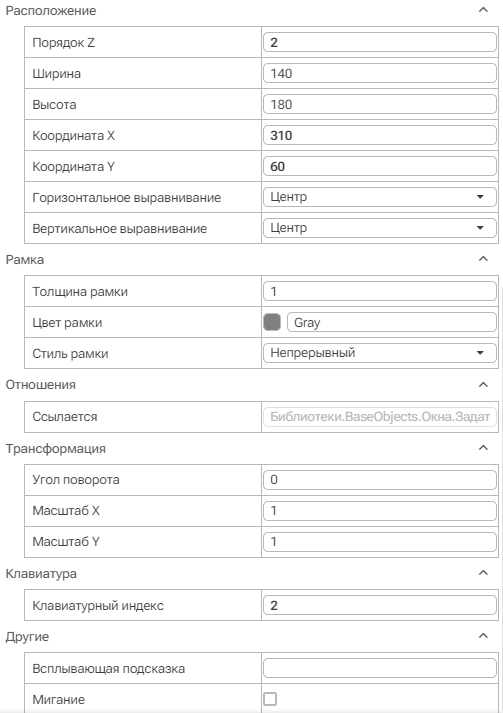Click the Высота field showing 180

pos(380,104)
